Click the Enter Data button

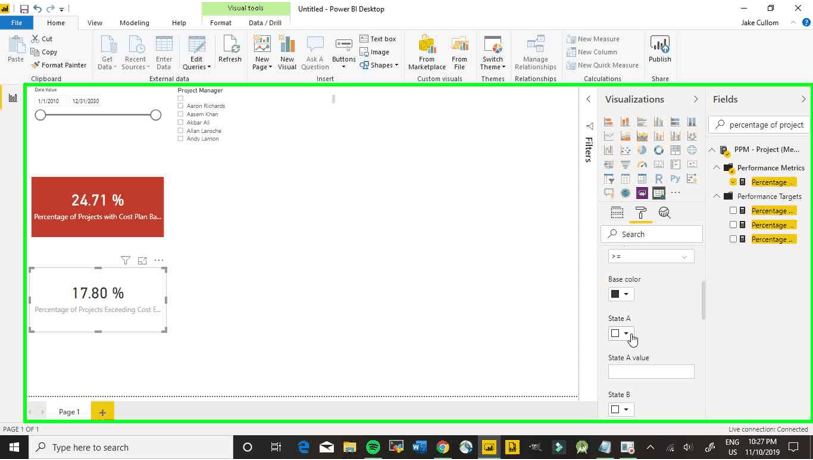click(164, 53)
